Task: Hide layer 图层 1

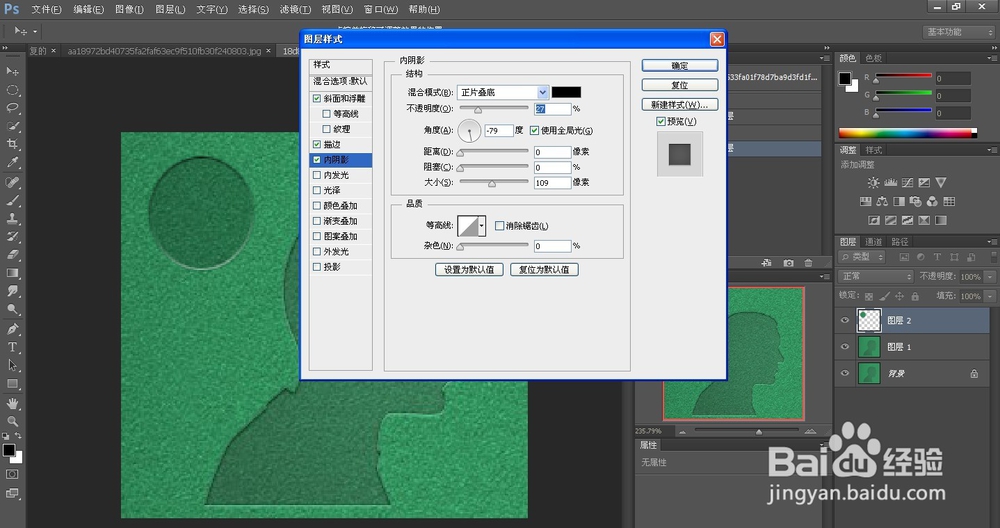Action: click(x=845, y=347)
